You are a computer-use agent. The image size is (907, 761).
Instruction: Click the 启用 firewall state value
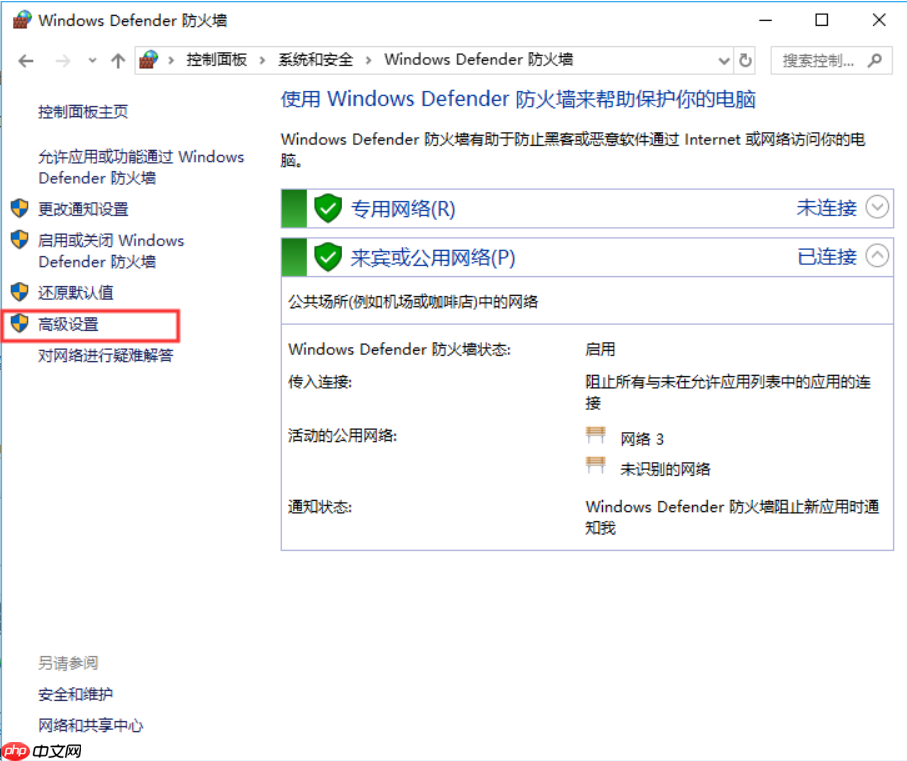click(600, 349)
